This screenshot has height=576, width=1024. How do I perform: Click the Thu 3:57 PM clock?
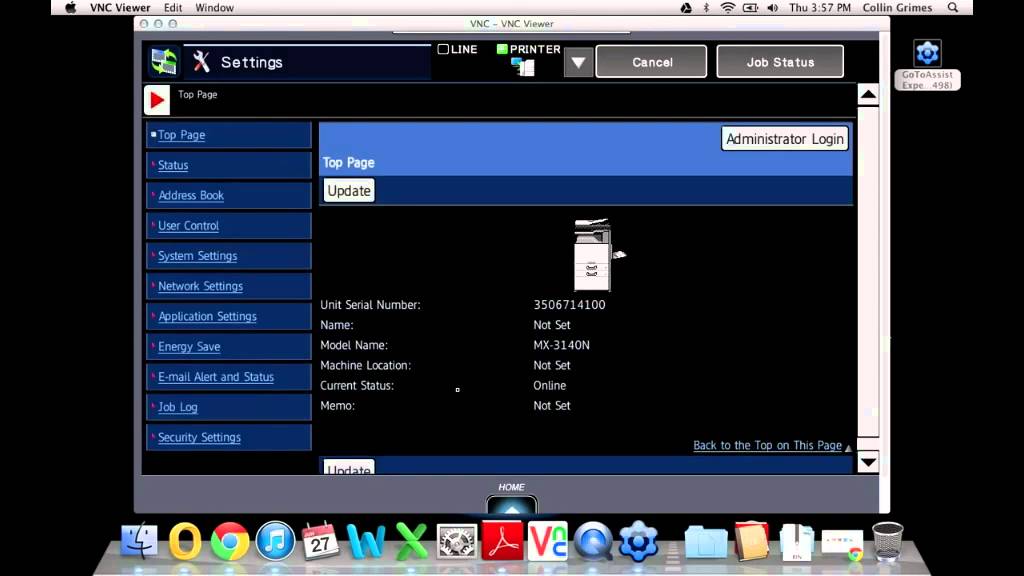(820, 8)
